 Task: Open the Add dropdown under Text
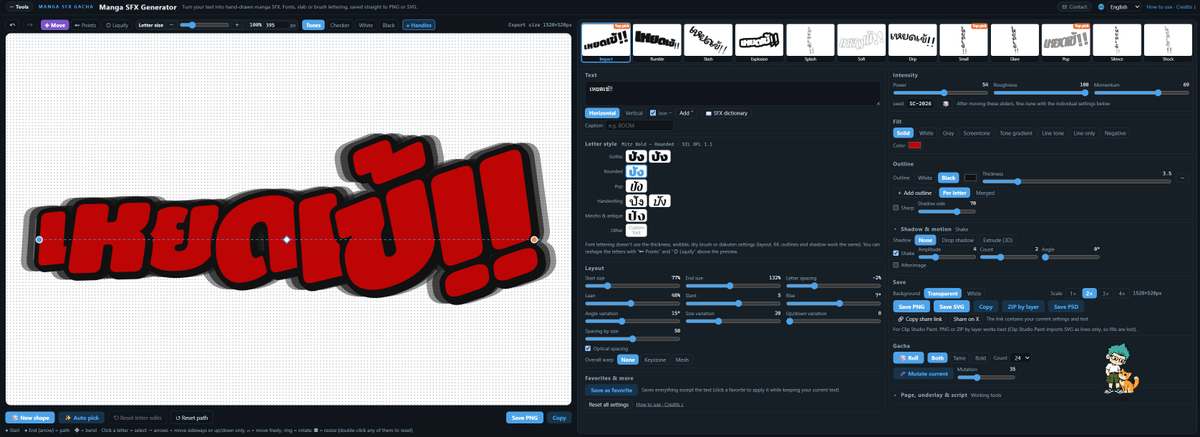point(687,113)
